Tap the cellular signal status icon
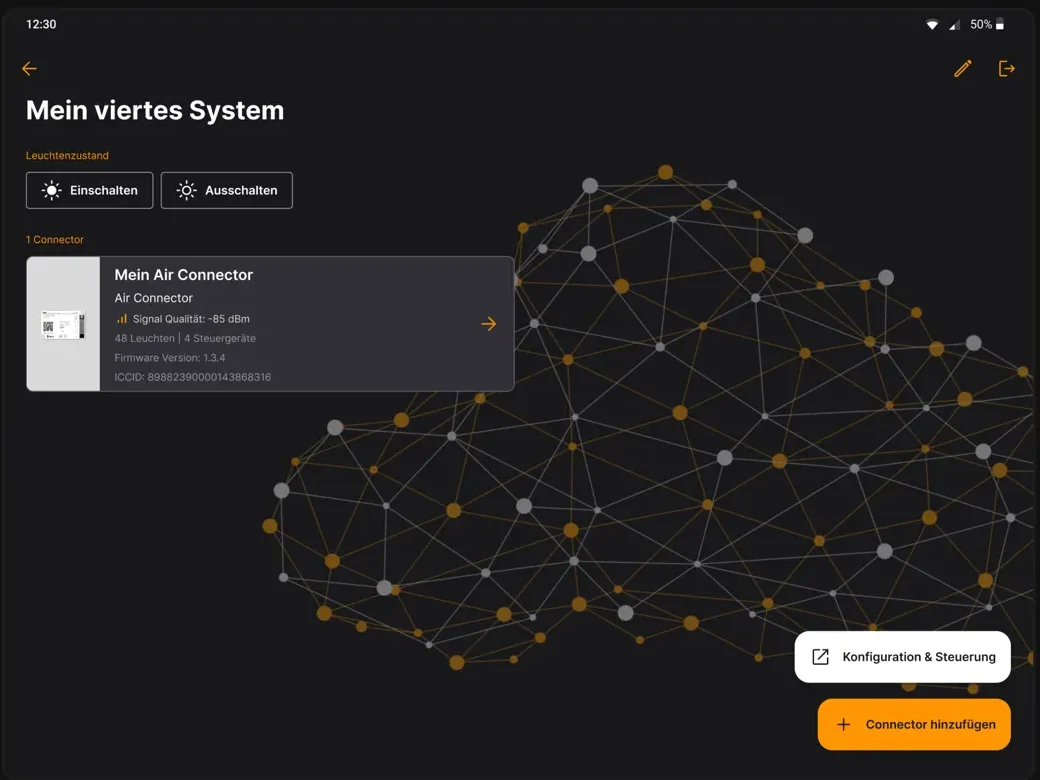Image resolution: width=1040 pixels, height=780 pixels. coord(954,25)
